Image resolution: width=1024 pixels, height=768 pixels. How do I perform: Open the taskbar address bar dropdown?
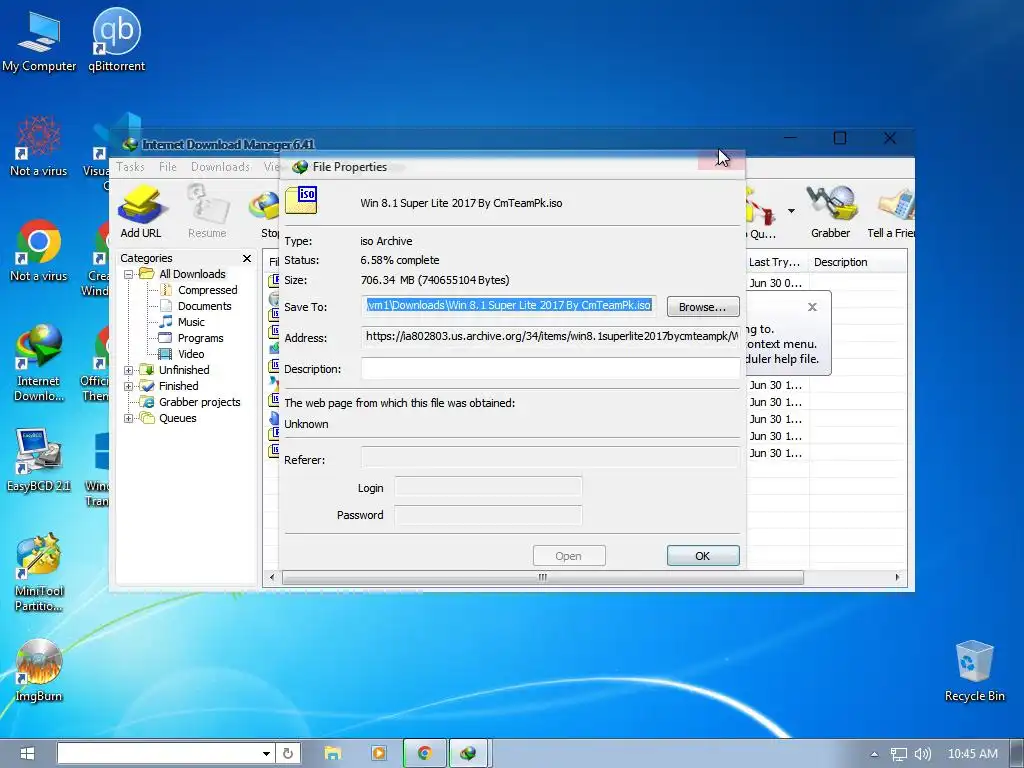(x=266, y=754)
